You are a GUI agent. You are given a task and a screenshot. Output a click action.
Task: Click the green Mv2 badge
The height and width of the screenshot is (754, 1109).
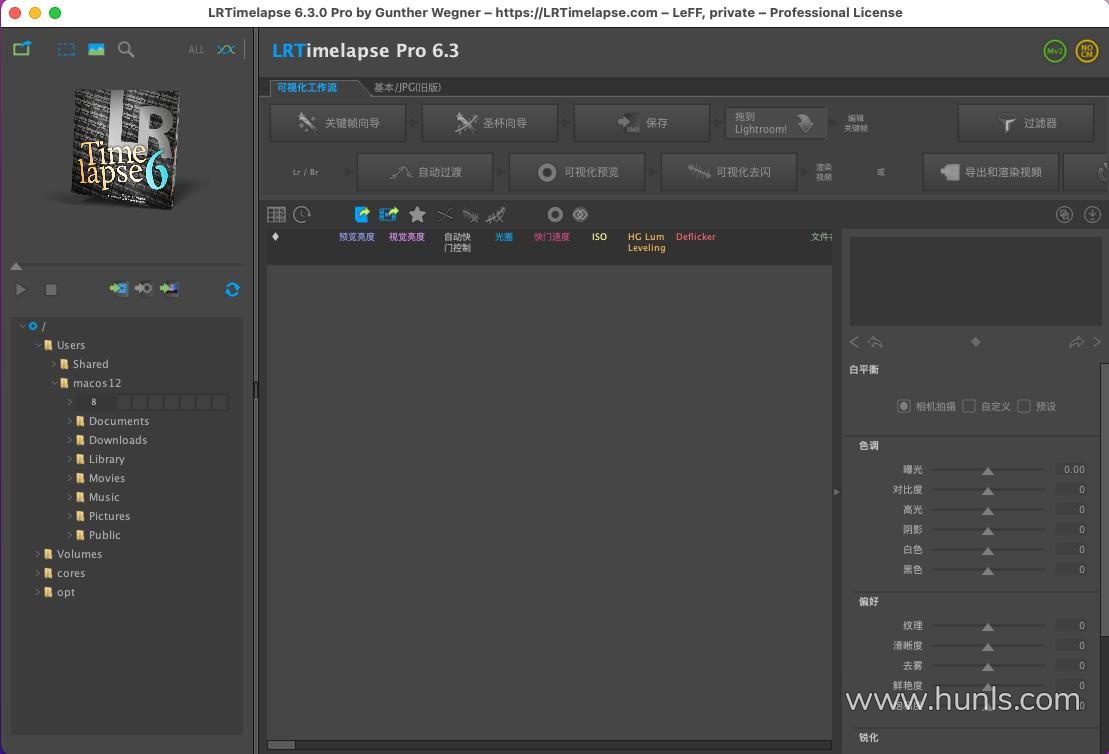pos(1055,51)
